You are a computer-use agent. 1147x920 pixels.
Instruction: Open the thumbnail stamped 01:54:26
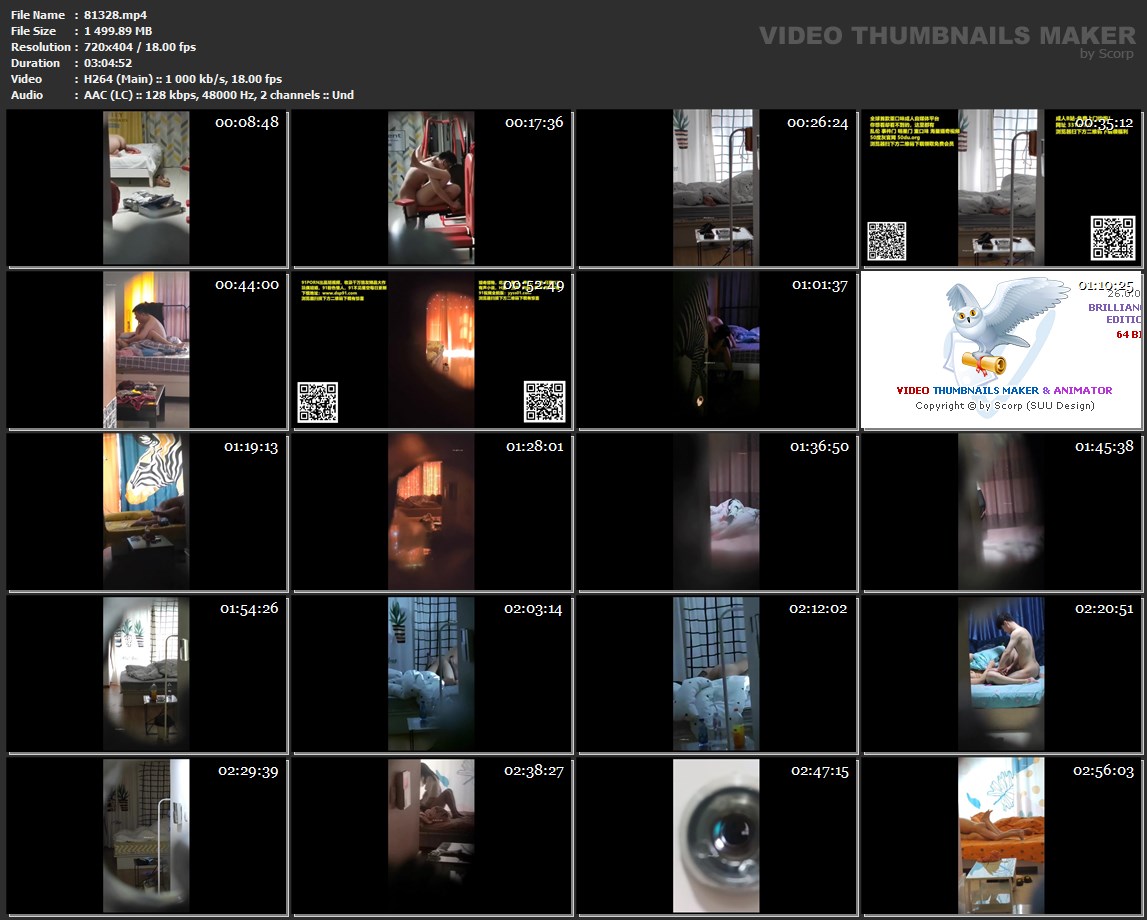(146, 673)
